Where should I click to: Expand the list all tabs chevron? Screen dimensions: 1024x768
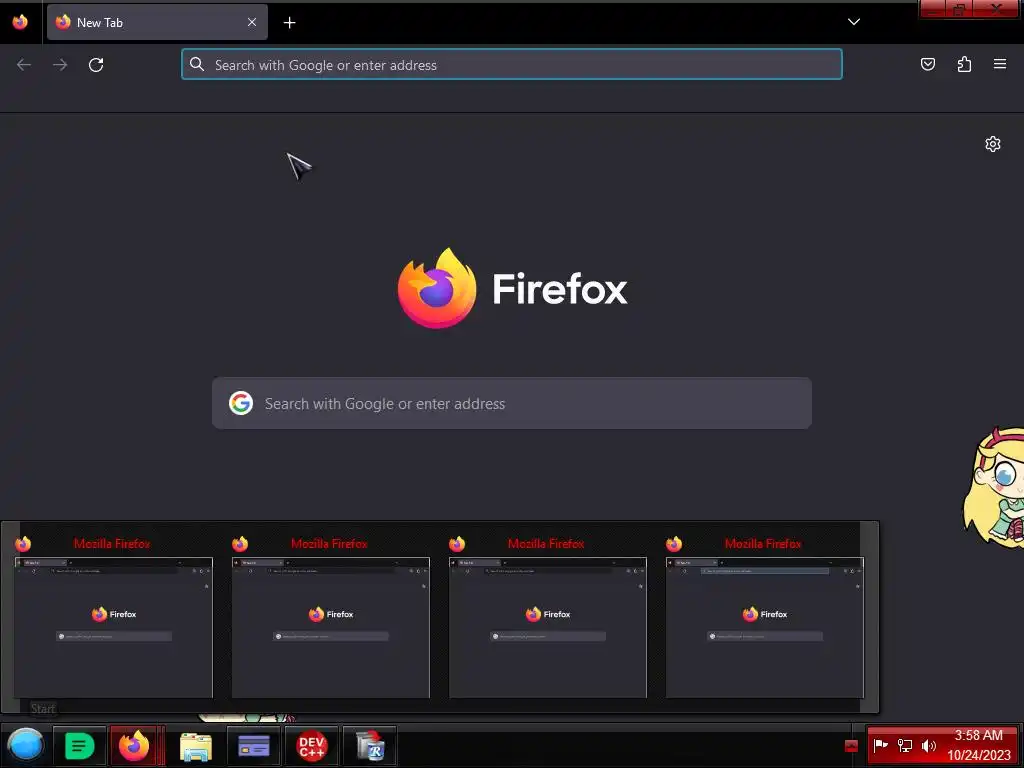(854, 22)
